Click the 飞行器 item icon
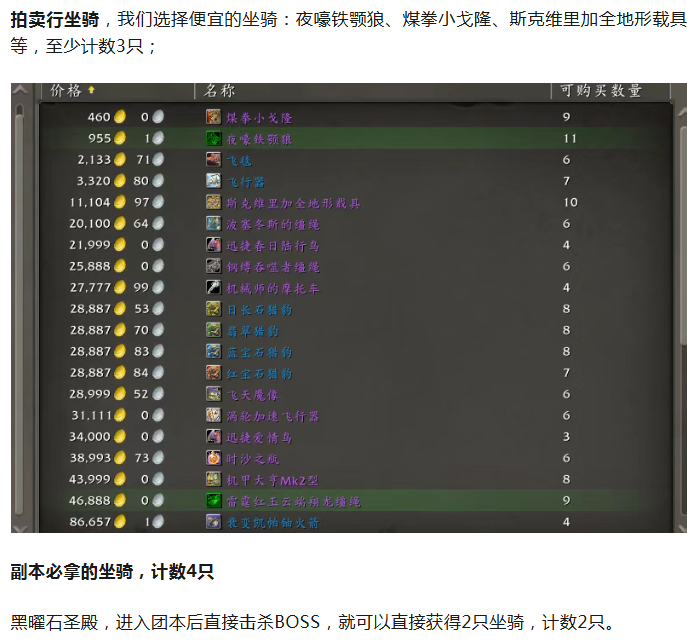The height and width of the screenshot is (644, 687). pyautogui.click(x=213, y=181)
